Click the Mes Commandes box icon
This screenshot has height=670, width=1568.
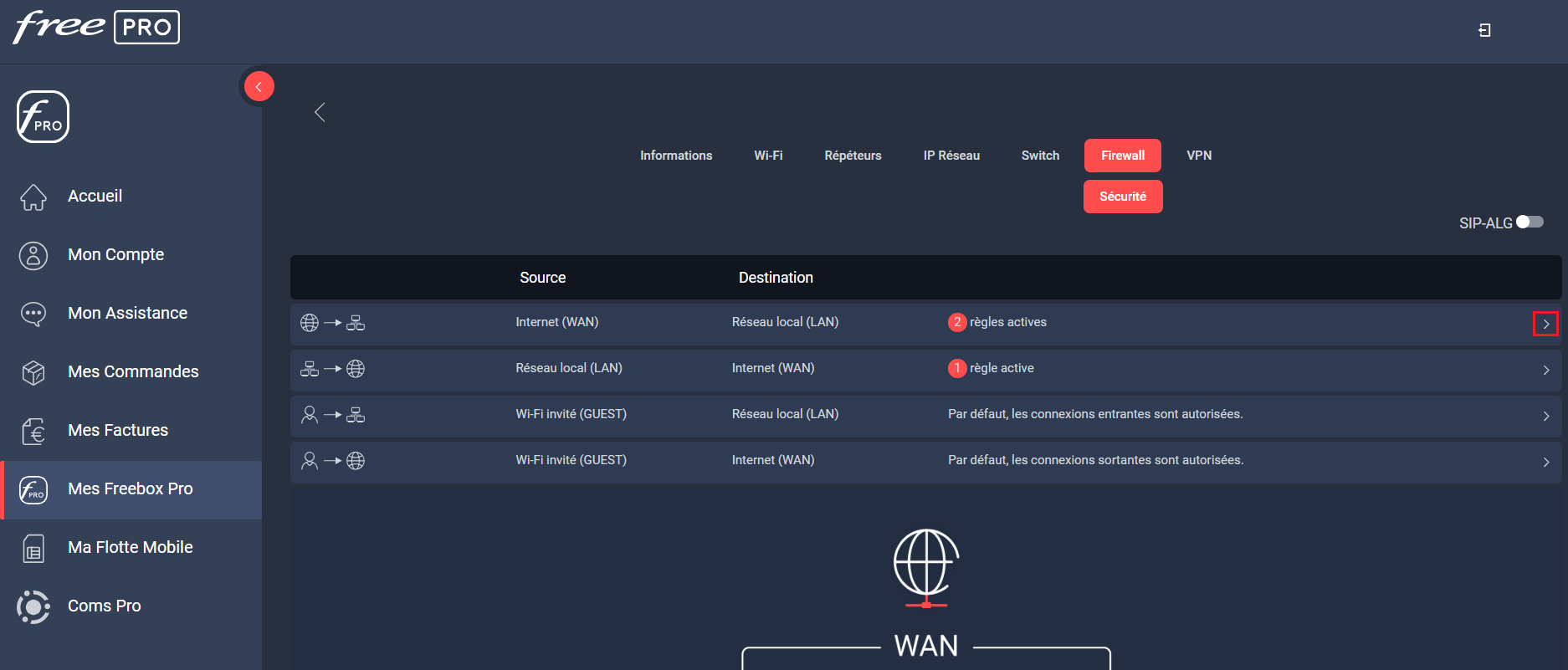33,372
